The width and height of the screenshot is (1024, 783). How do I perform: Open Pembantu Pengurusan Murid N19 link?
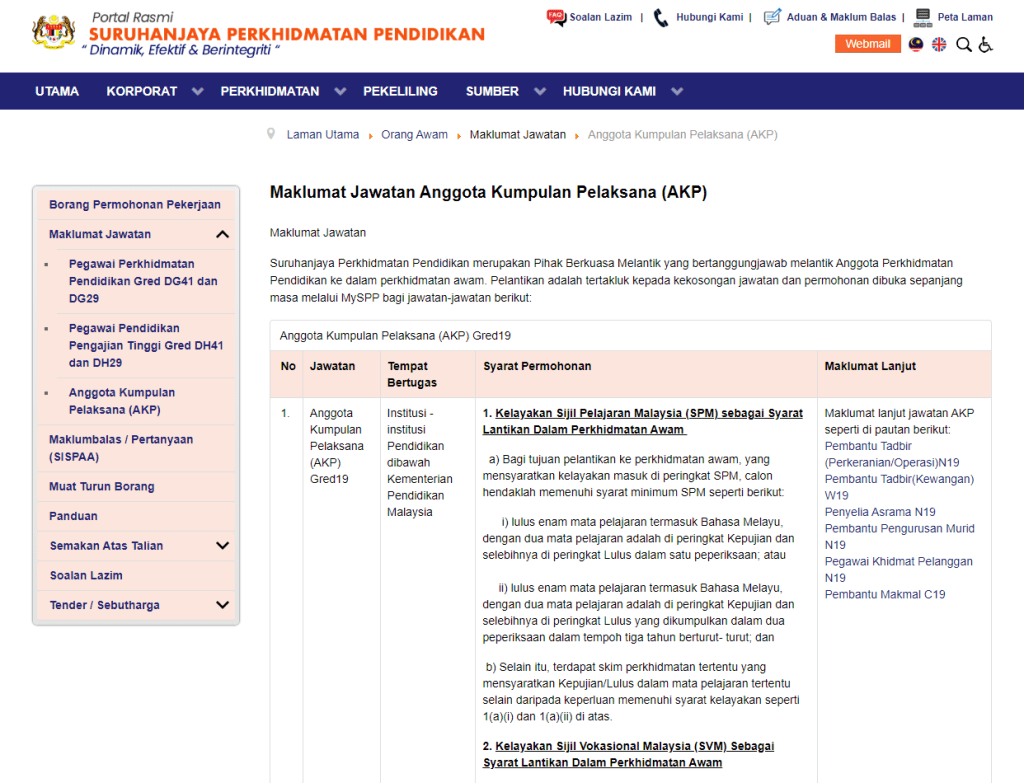pyautogui.click(x=899, y=537)
